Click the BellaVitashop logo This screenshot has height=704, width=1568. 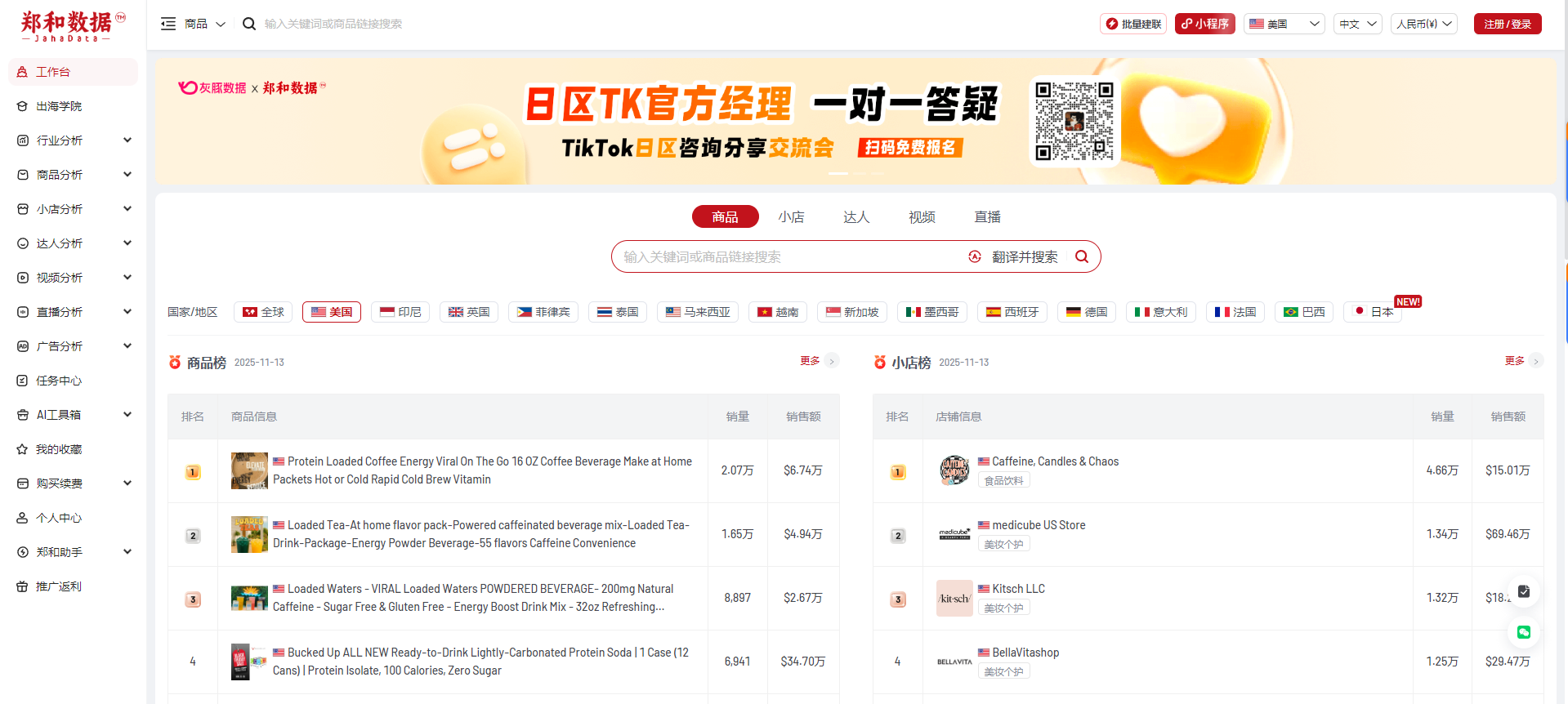(x=954, y=662)
